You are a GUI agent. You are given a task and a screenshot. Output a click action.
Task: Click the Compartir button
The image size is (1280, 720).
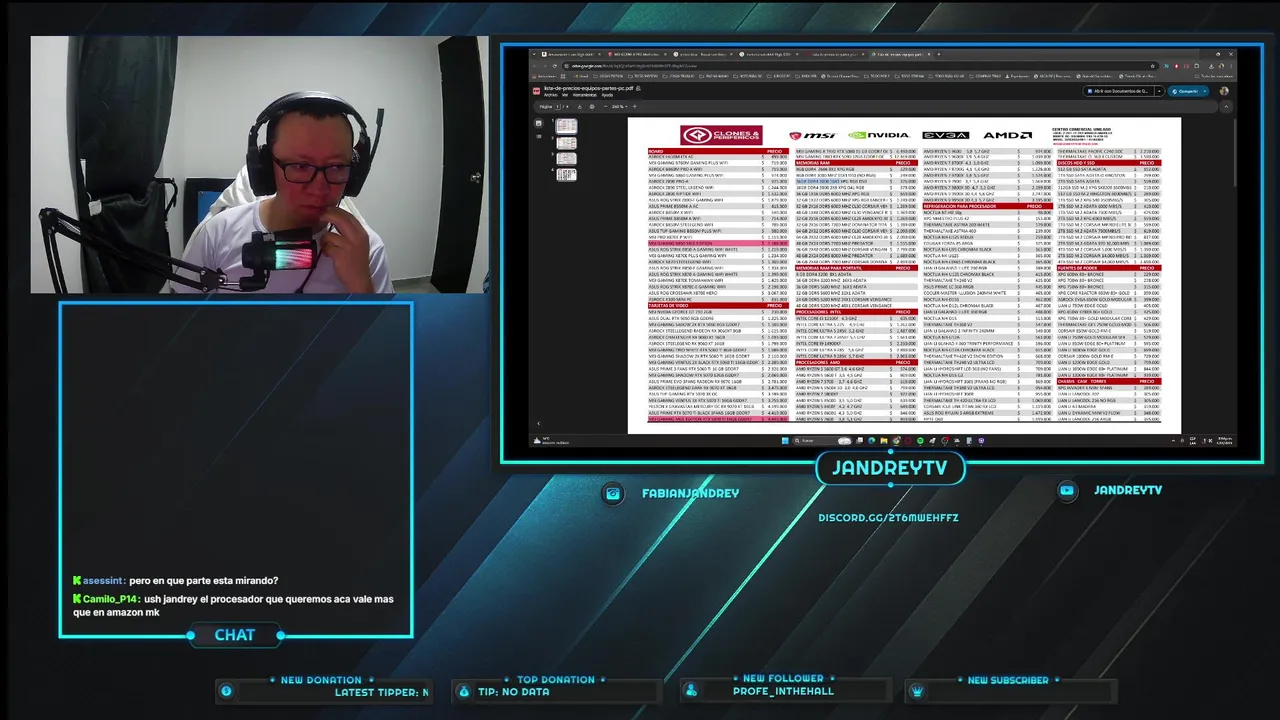point(1185,91)
